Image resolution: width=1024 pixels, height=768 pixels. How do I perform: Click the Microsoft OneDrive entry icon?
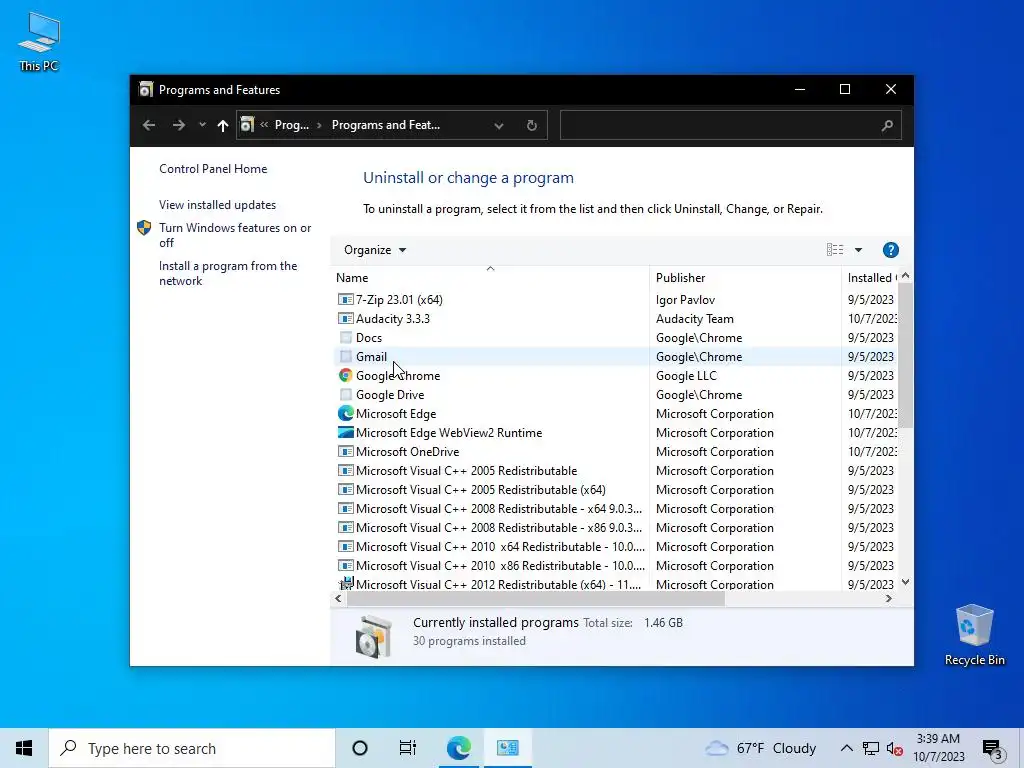point(345,451)
